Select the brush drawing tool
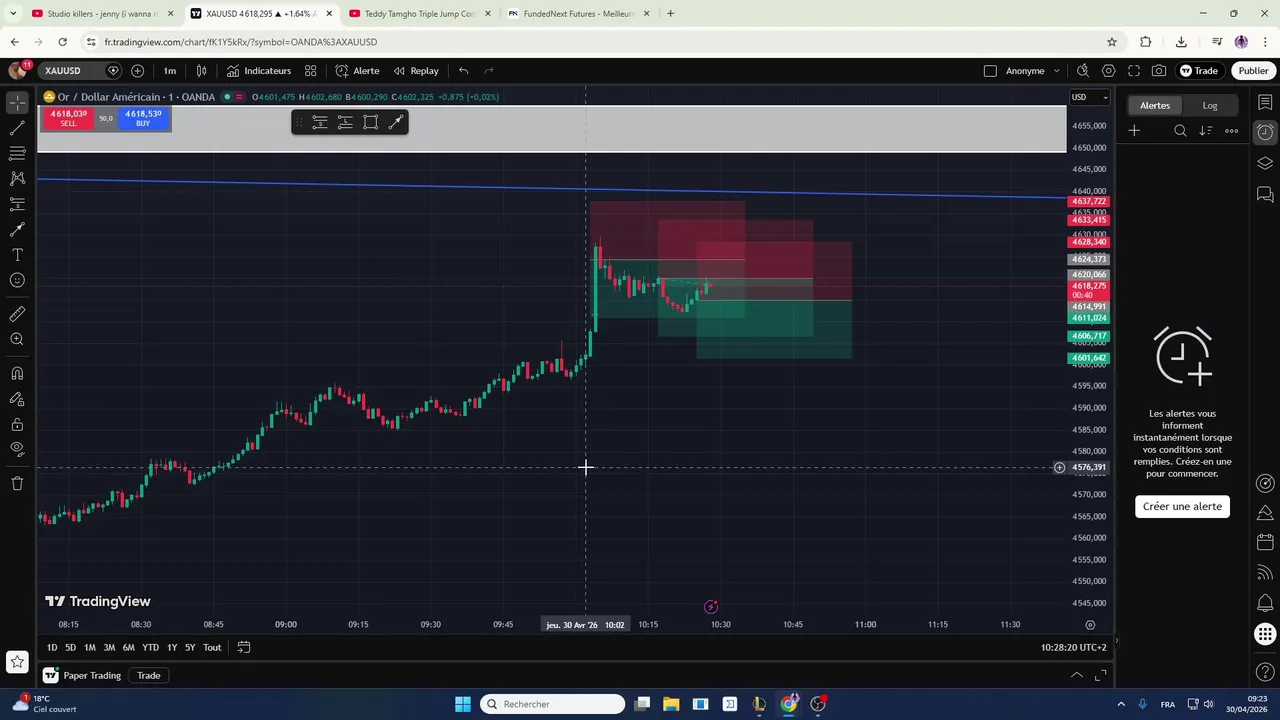The width and height of the screenshot is (1280, 720). pos(17,229)
